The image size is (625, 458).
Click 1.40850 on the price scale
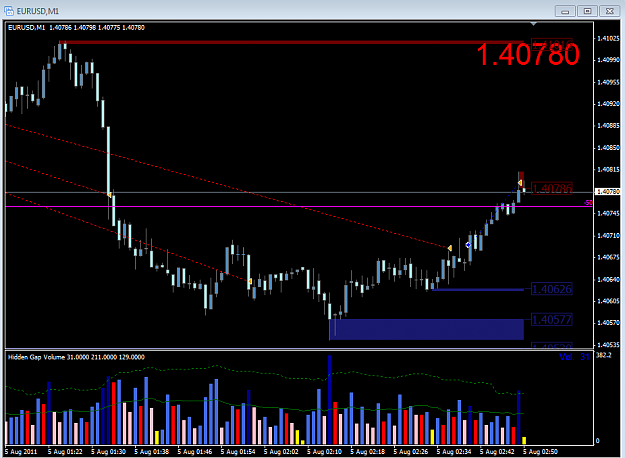[608, 147]
